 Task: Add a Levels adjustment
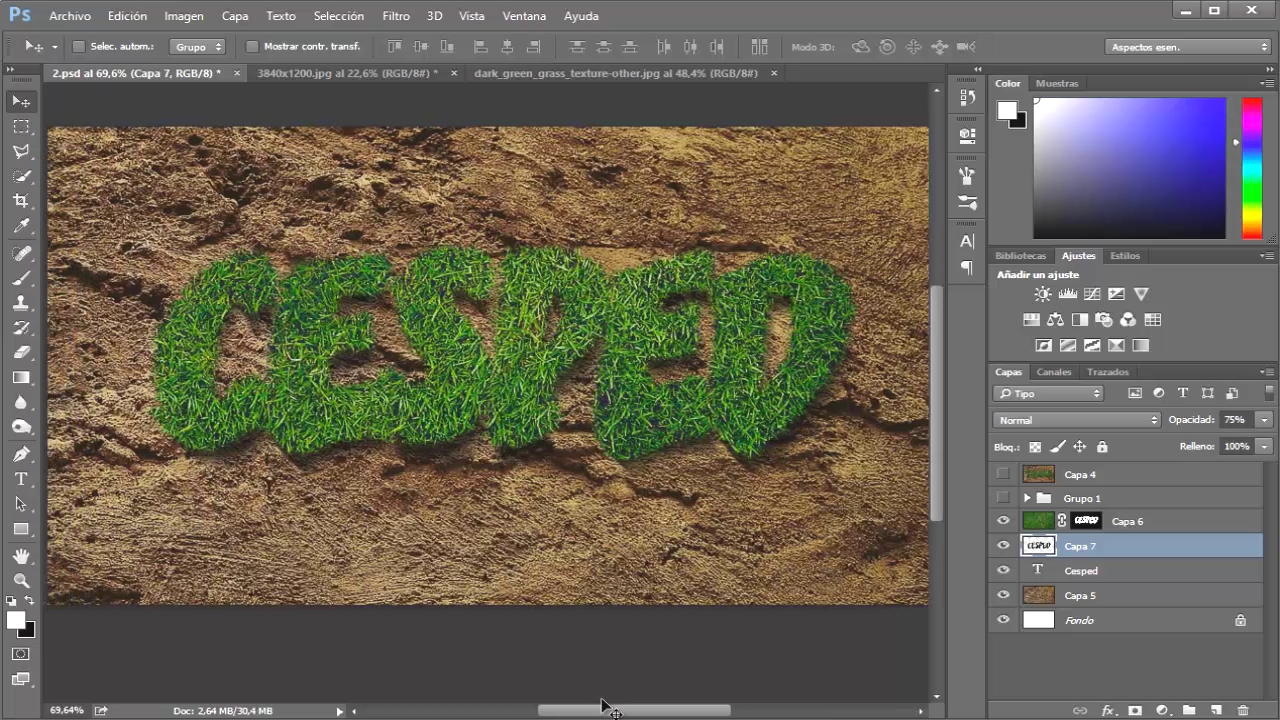1067,294
